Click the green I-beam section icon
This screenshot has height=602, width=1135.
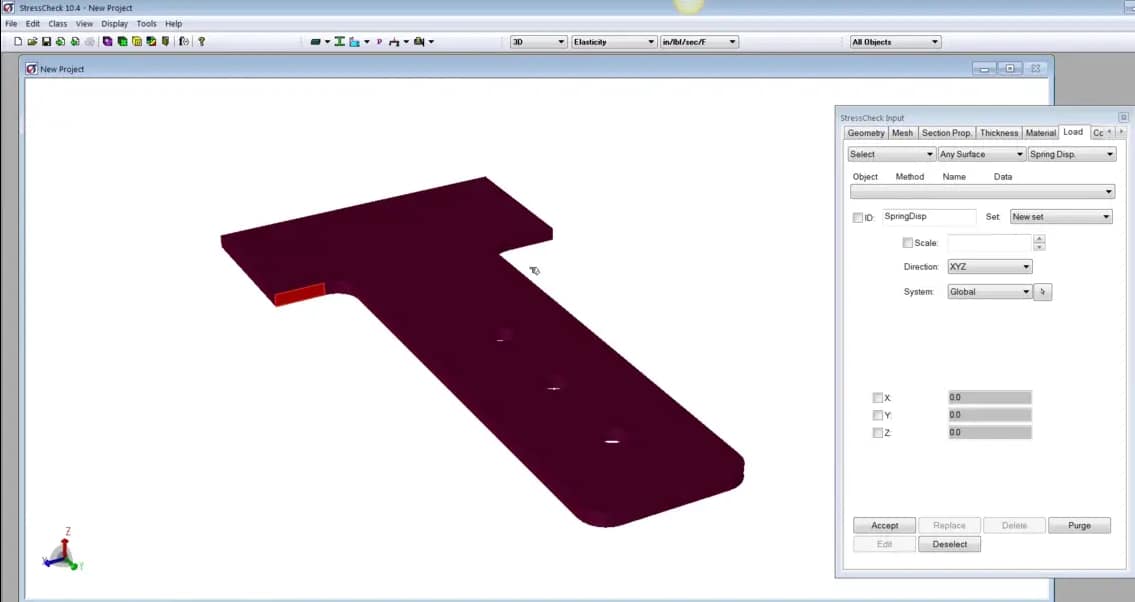pyautogui.click(x=338, y=41)
